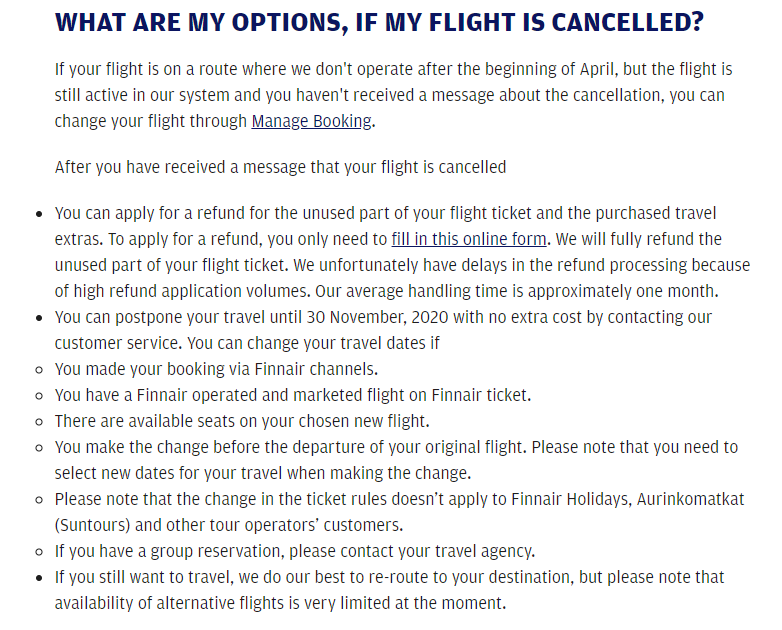
Task: Click the line "There are available seats on your chosen new flight"
Action: [242, 421]
